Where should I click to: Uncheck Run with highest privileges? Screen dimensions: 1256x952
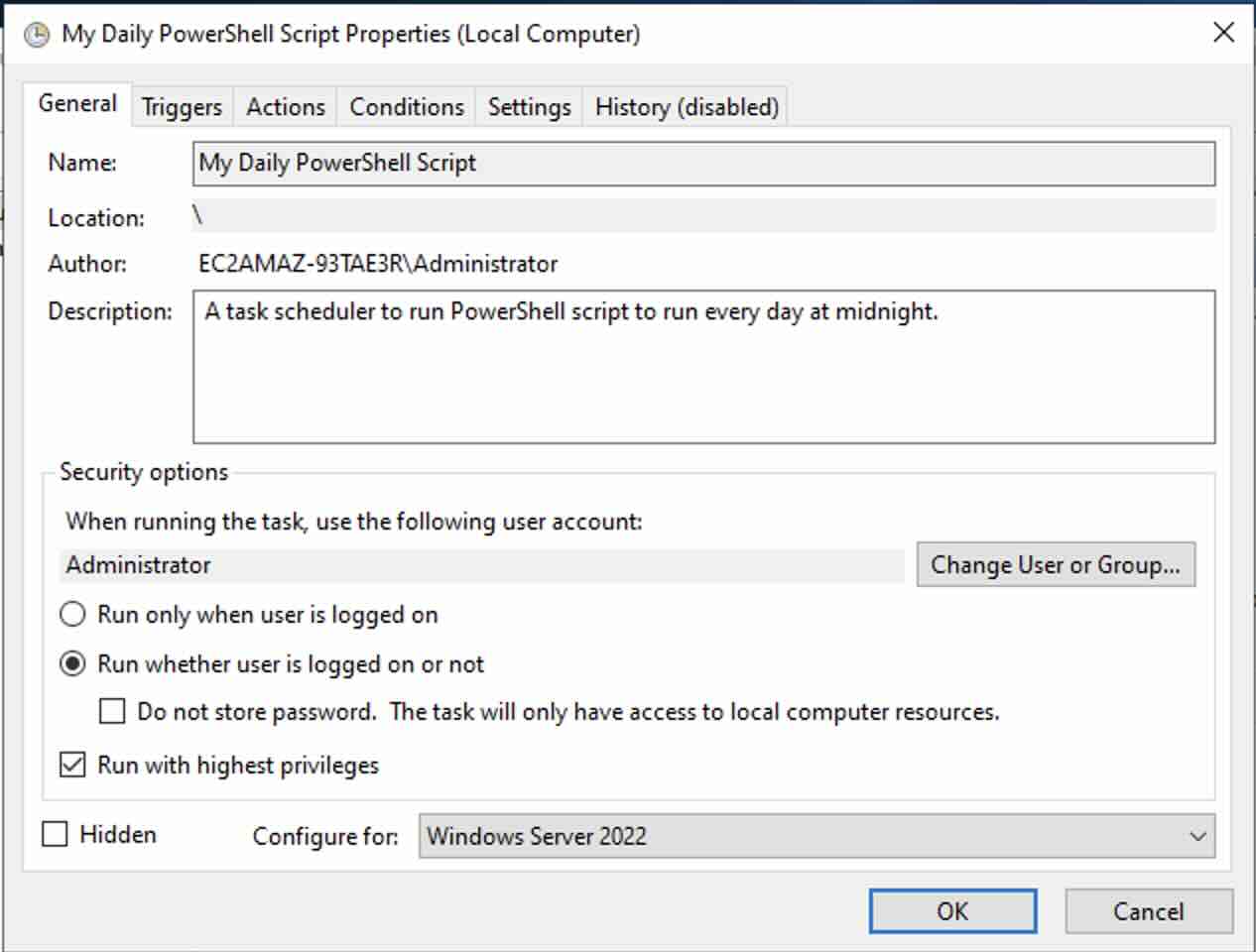click(x=71, y=764)
